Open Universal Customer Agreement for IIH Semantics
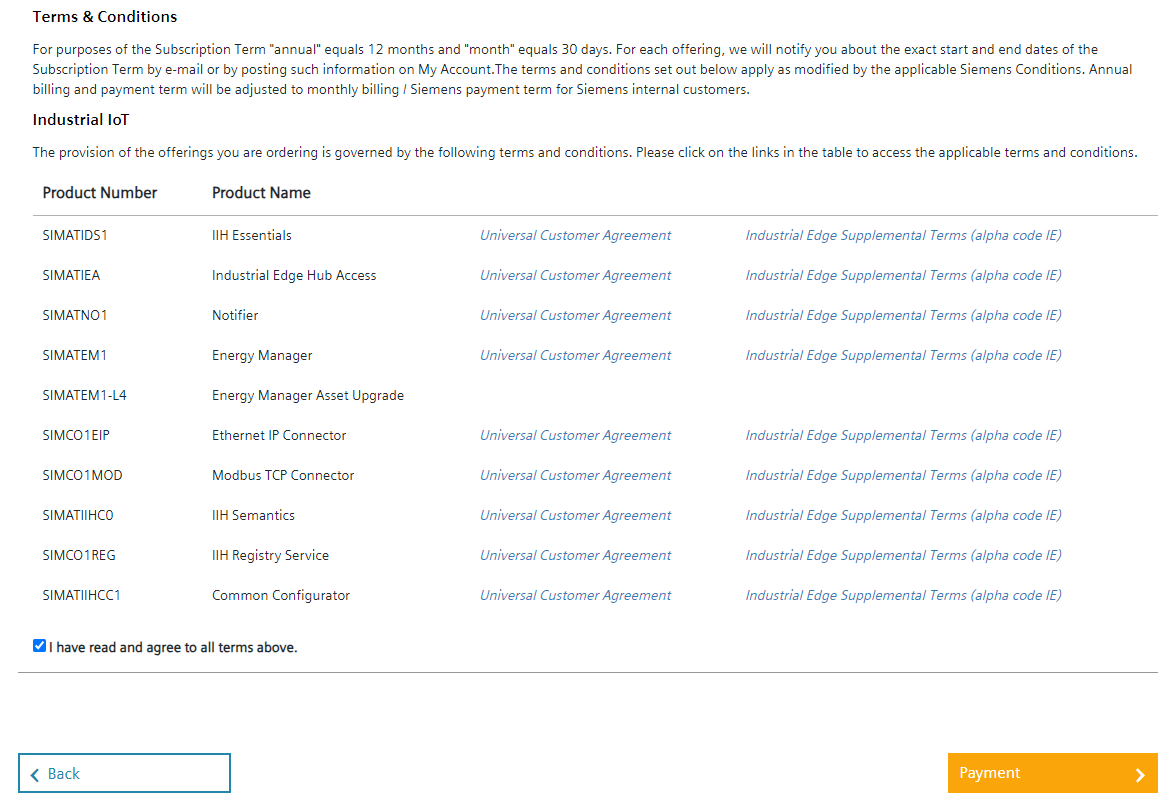The image size is (1170, 803). 575,515
